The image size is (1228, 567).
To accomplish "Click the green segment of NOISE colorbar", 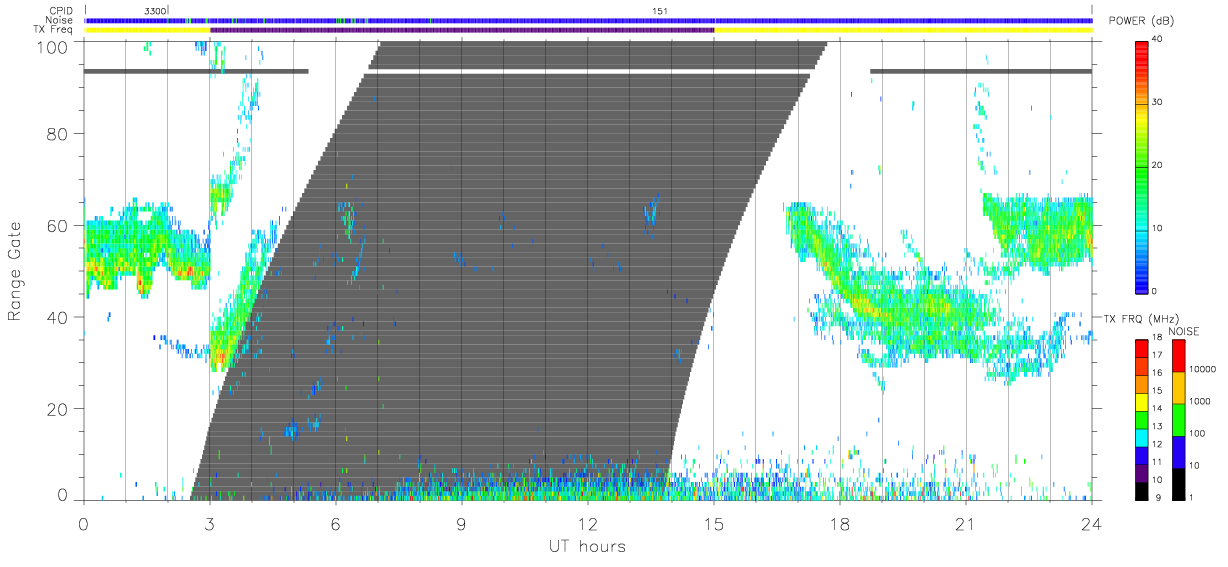I will click(x=1178, y=420).
